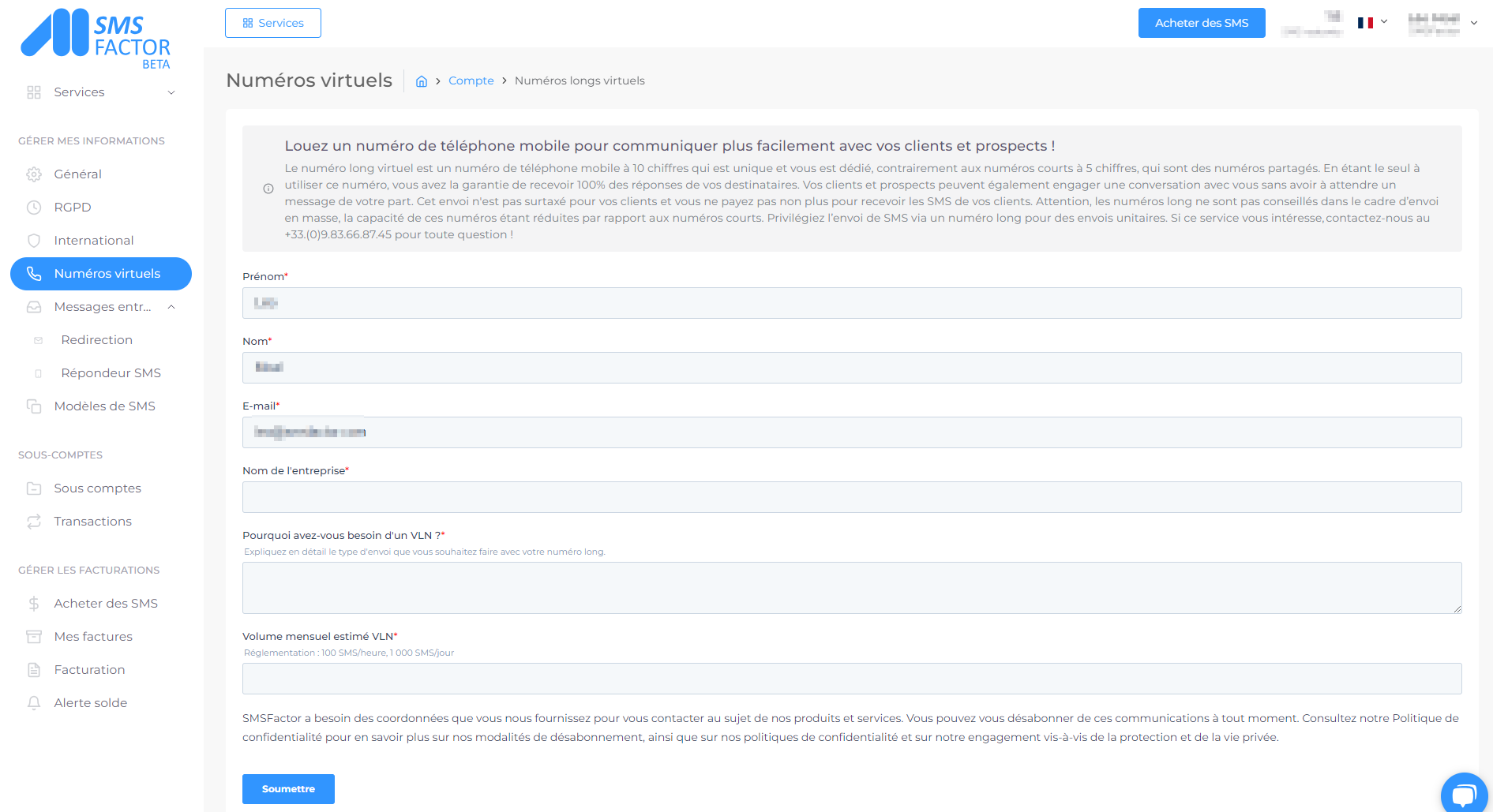Click the Alerte solde bell icon
Image resolution: width=1493 pixels, height=812 pixels.
point(34,703)
